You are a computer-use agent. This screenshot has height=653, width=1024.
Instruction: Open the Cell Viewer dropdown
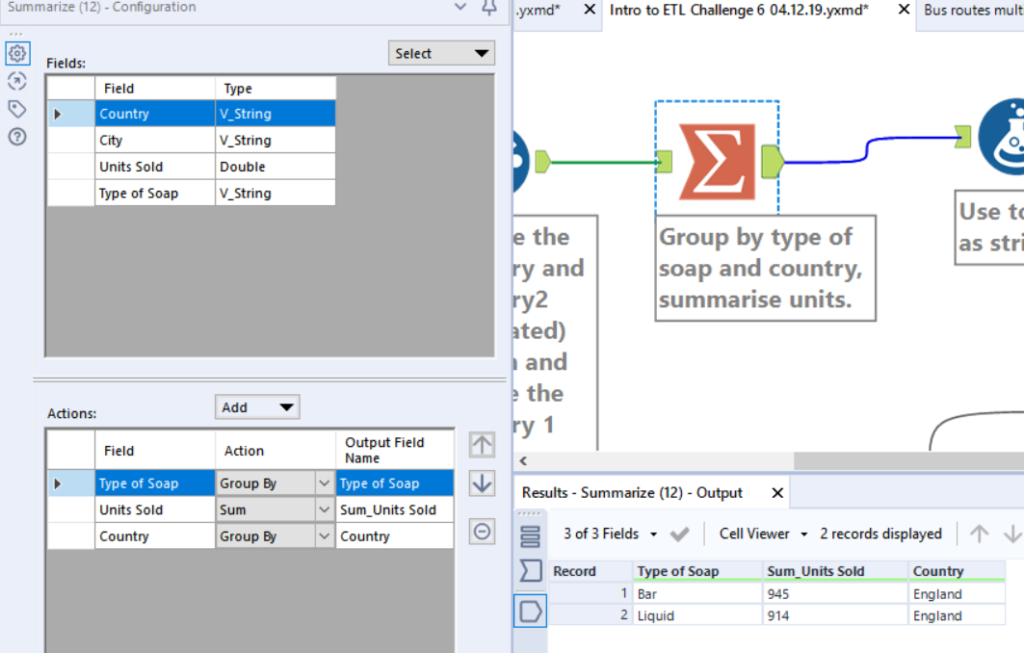(763, 534)
